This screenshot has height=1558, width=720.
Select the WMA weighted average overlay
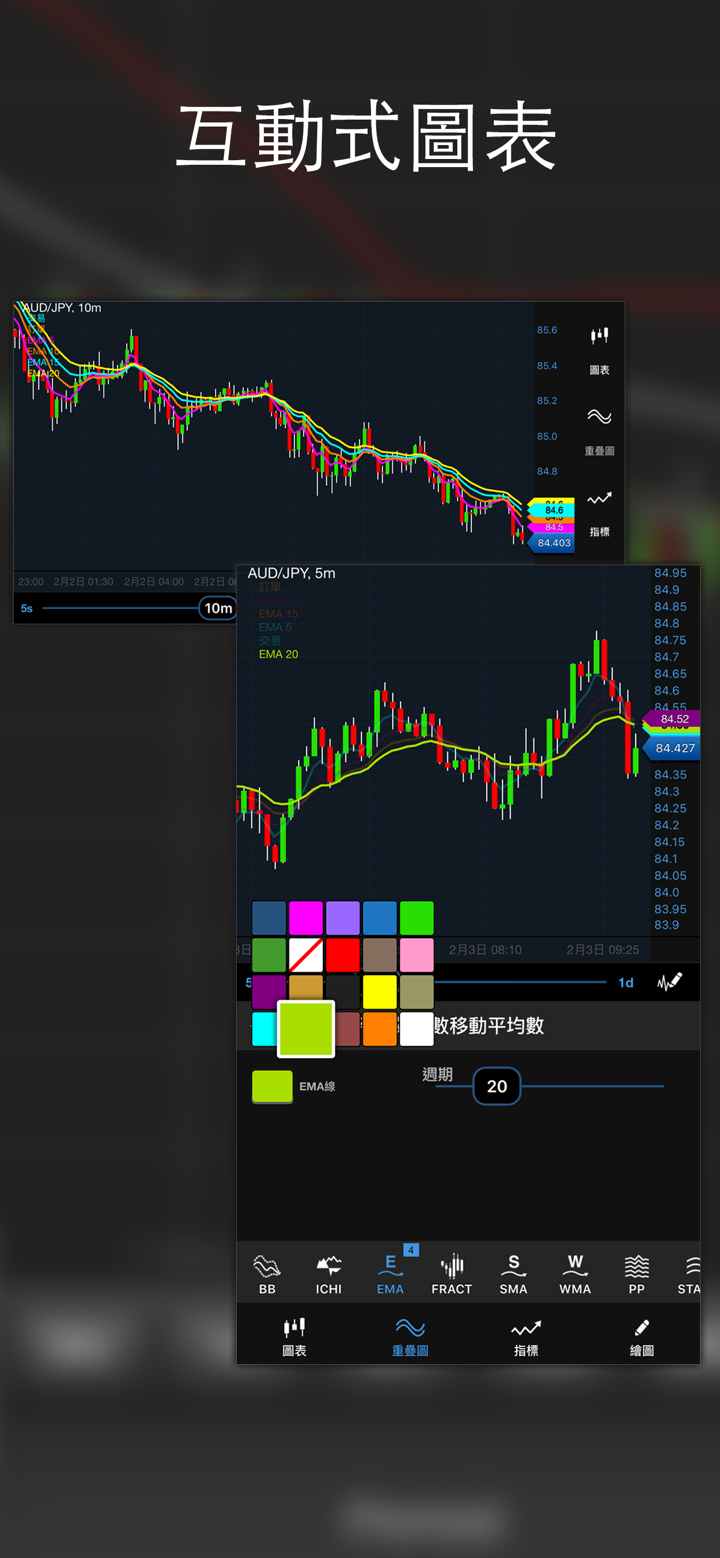tap(575, 1274)
